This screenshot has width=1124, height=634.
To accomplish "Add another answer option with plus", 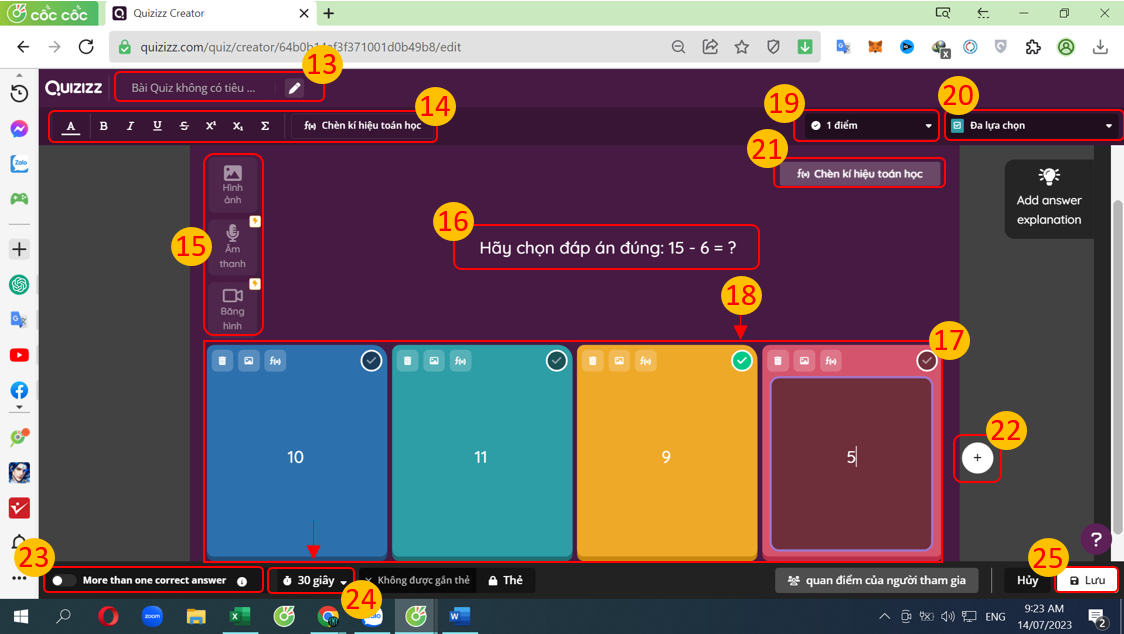I will pos(977,458).
